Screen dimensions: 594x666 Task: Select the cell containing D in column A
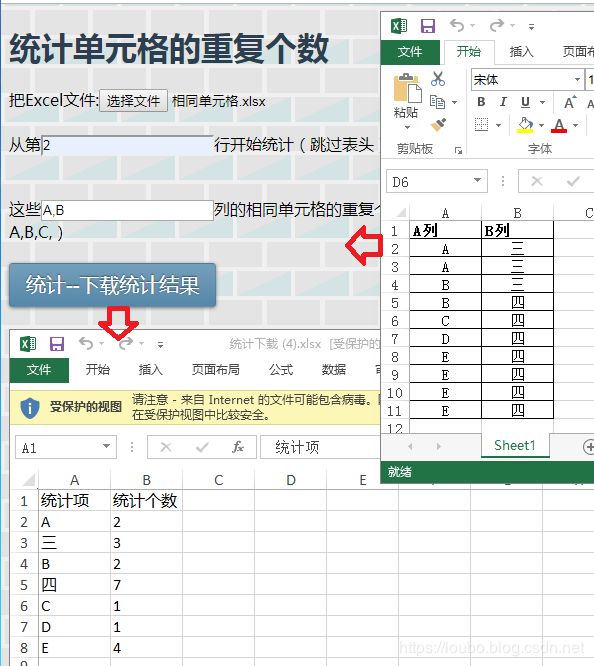[445, 339]
